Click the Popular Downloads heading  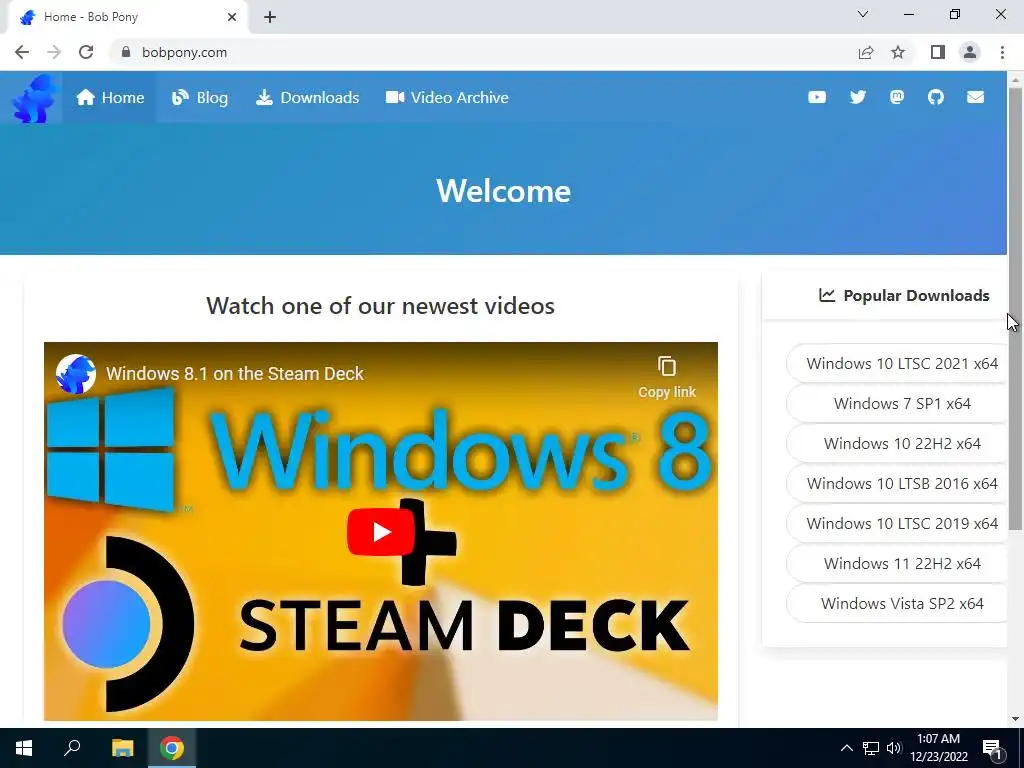click(x=904, y=296)
